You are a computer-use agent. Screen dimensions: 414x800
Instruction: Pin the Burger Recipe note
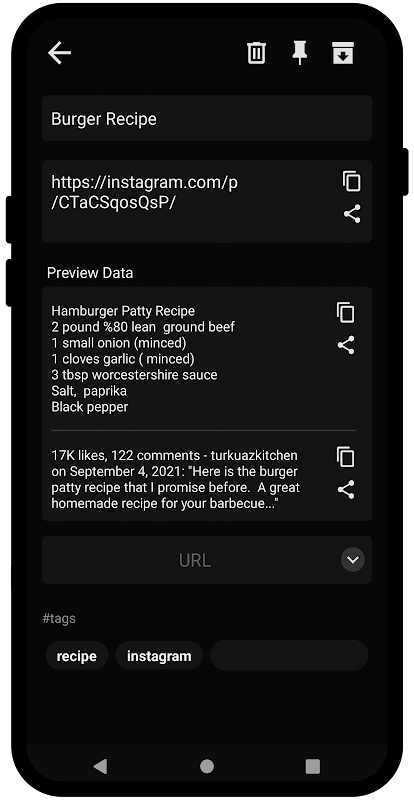coord(300,53)
